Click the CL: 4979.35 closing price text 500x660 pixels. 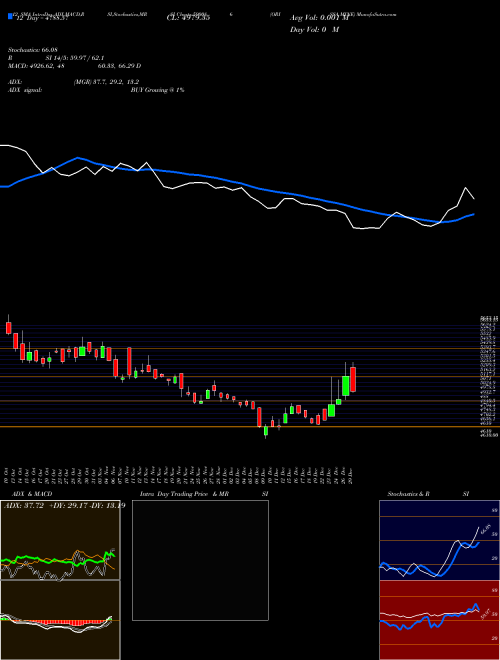pyautogui.click(x=189, y=17)
